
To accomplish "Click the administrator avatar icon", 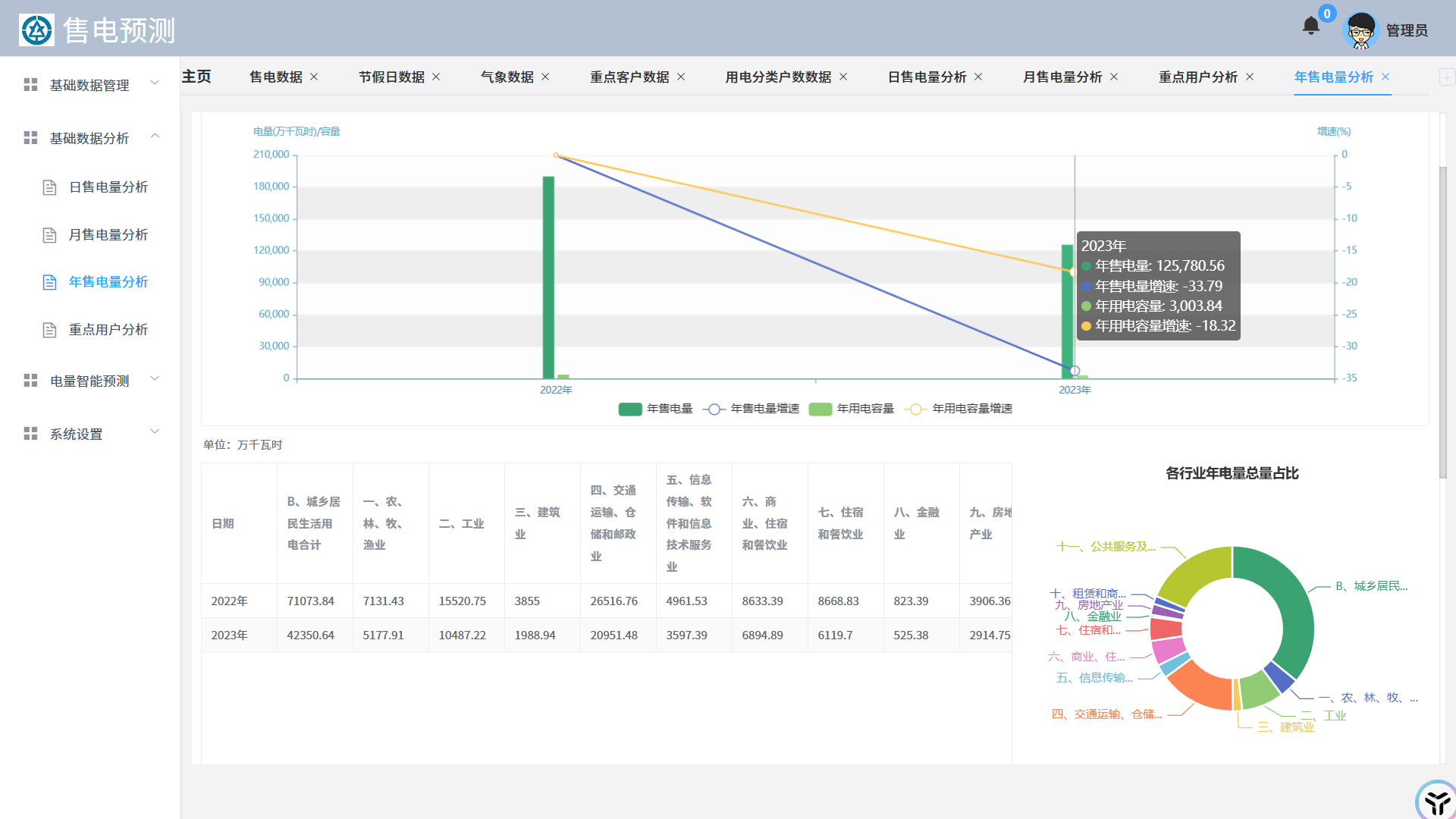I will coord(1360,30).
